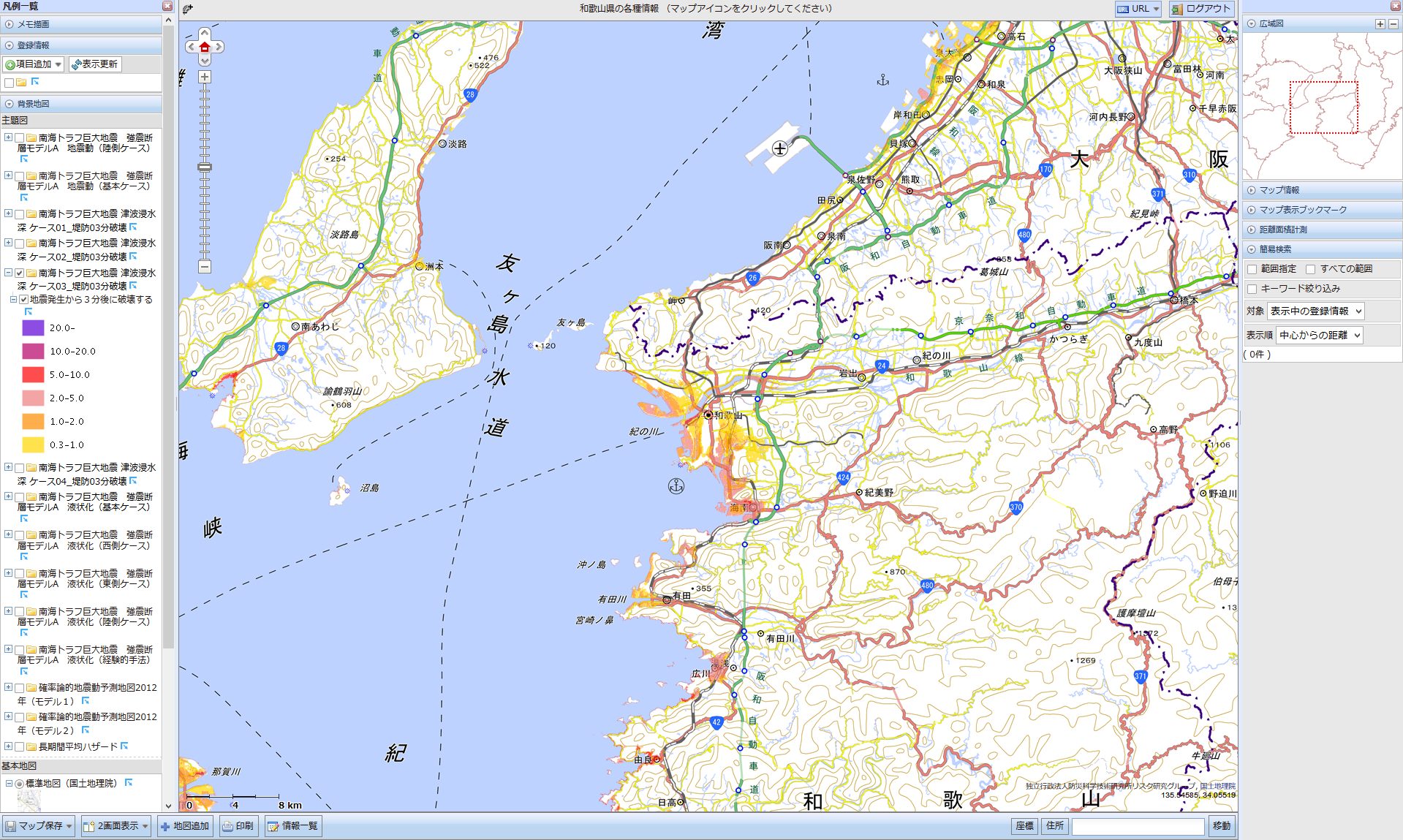
Task: Enable the 範囲指定 checkbox
Action: point(1252,269)
